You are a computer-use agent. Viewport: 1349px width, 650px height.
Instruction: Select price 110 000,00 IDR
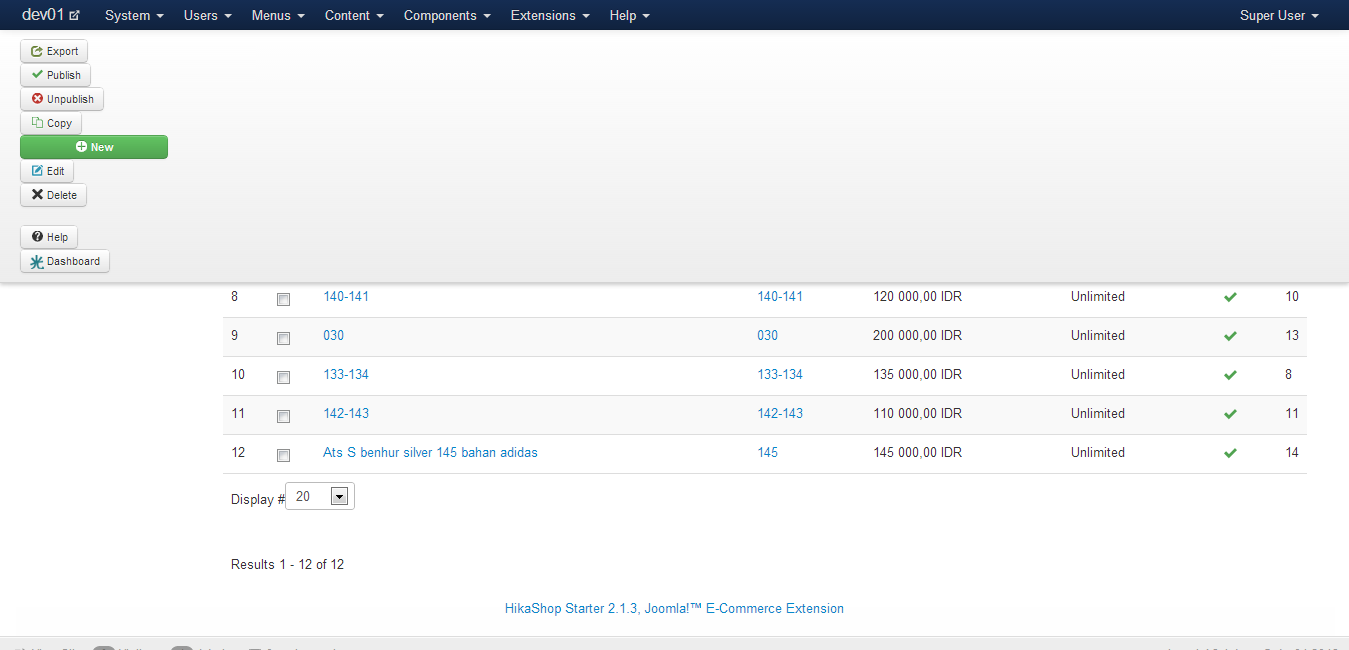pyautogui.click(x=917, y=413)
